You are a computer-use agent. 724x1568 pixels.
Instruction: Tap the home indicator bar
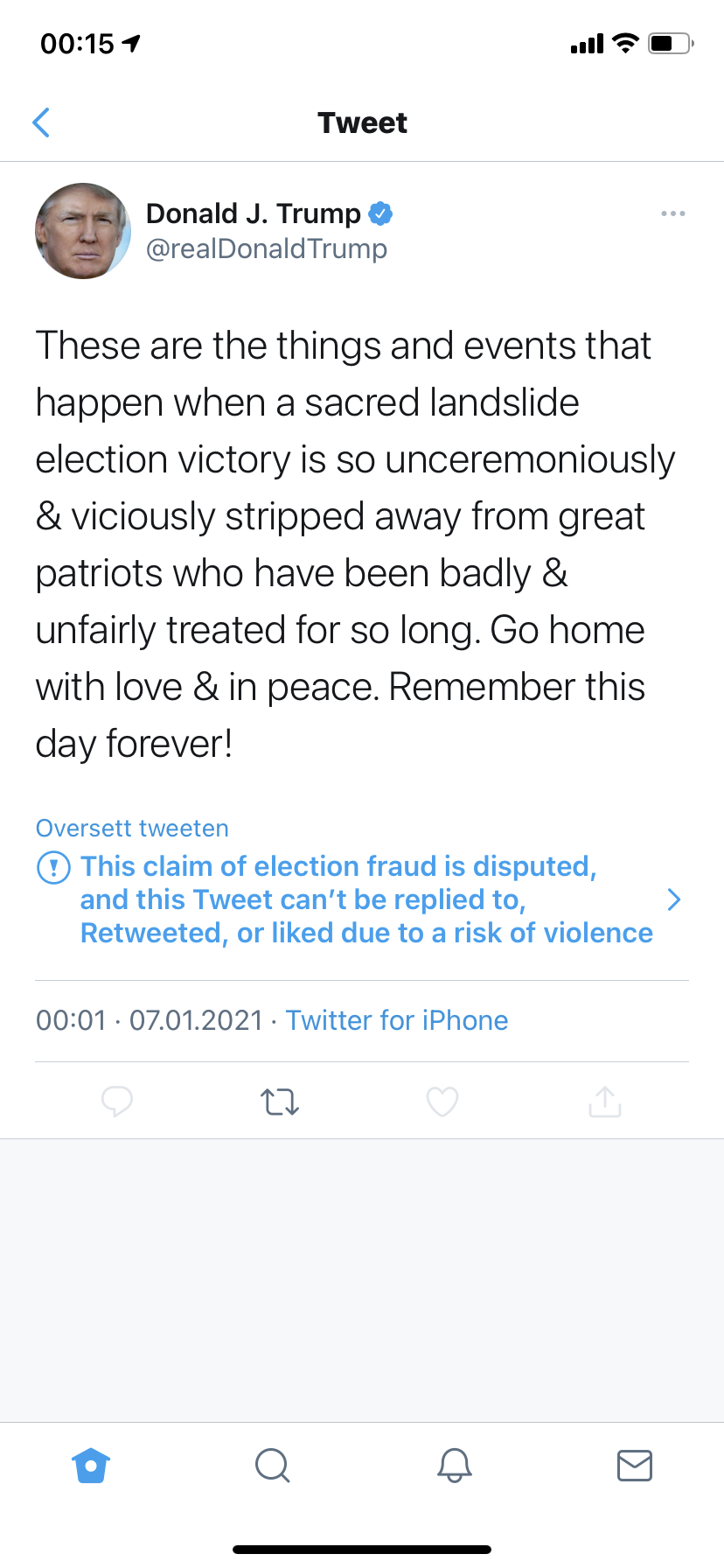point(362,1549)
